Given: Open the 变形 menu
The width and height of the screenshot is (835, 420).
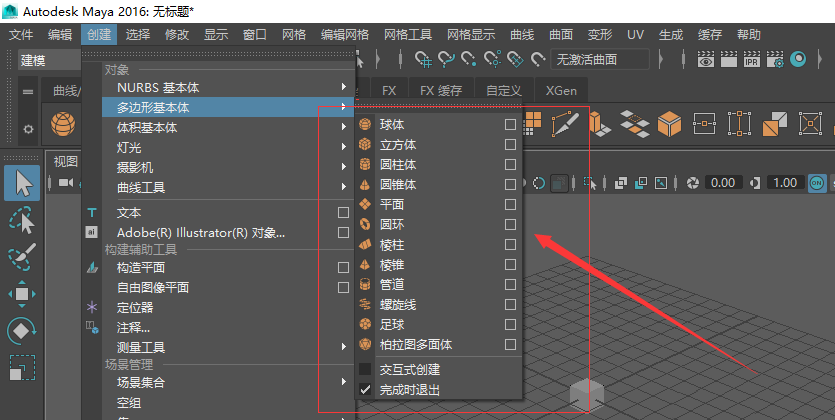Looking at the screenshot, I should 600,35.
